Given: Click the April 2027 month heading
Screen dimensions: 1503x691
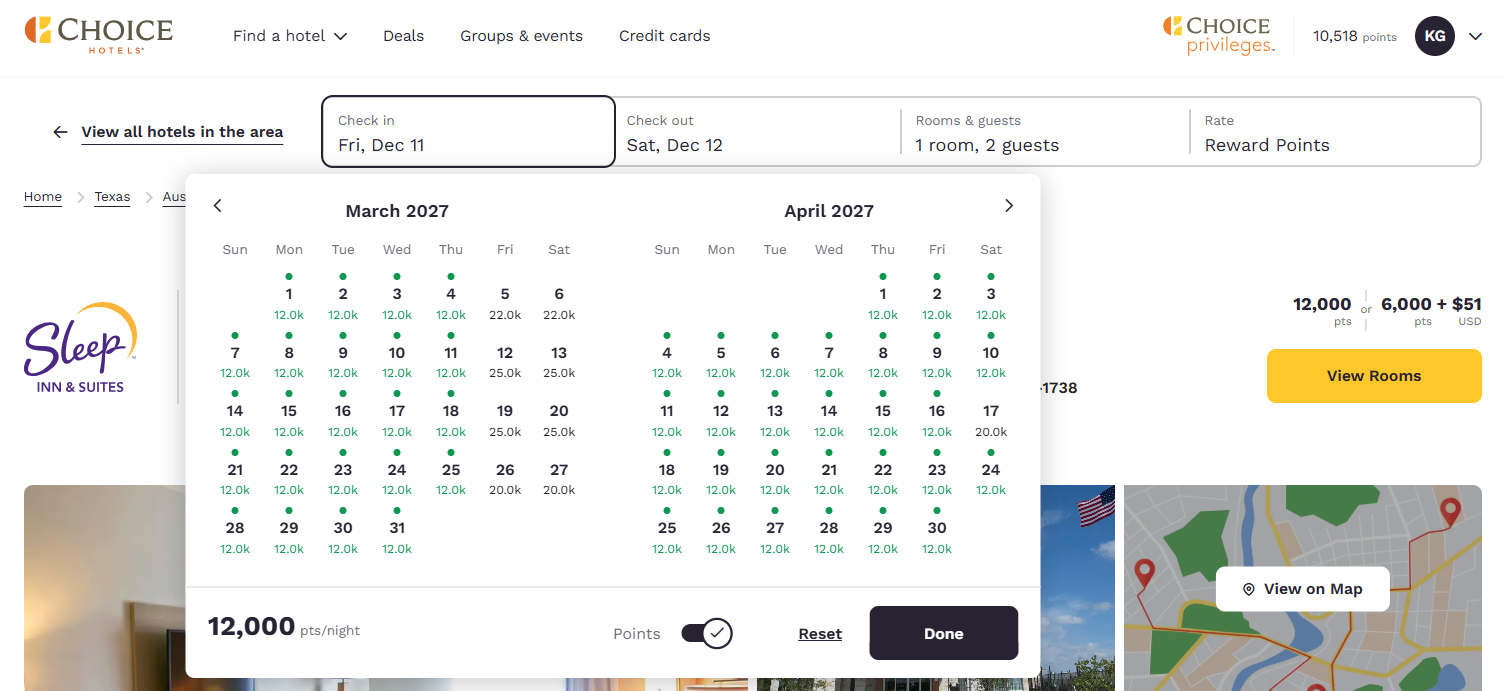Looking at the screenshot, I should (x=829, y=211).
